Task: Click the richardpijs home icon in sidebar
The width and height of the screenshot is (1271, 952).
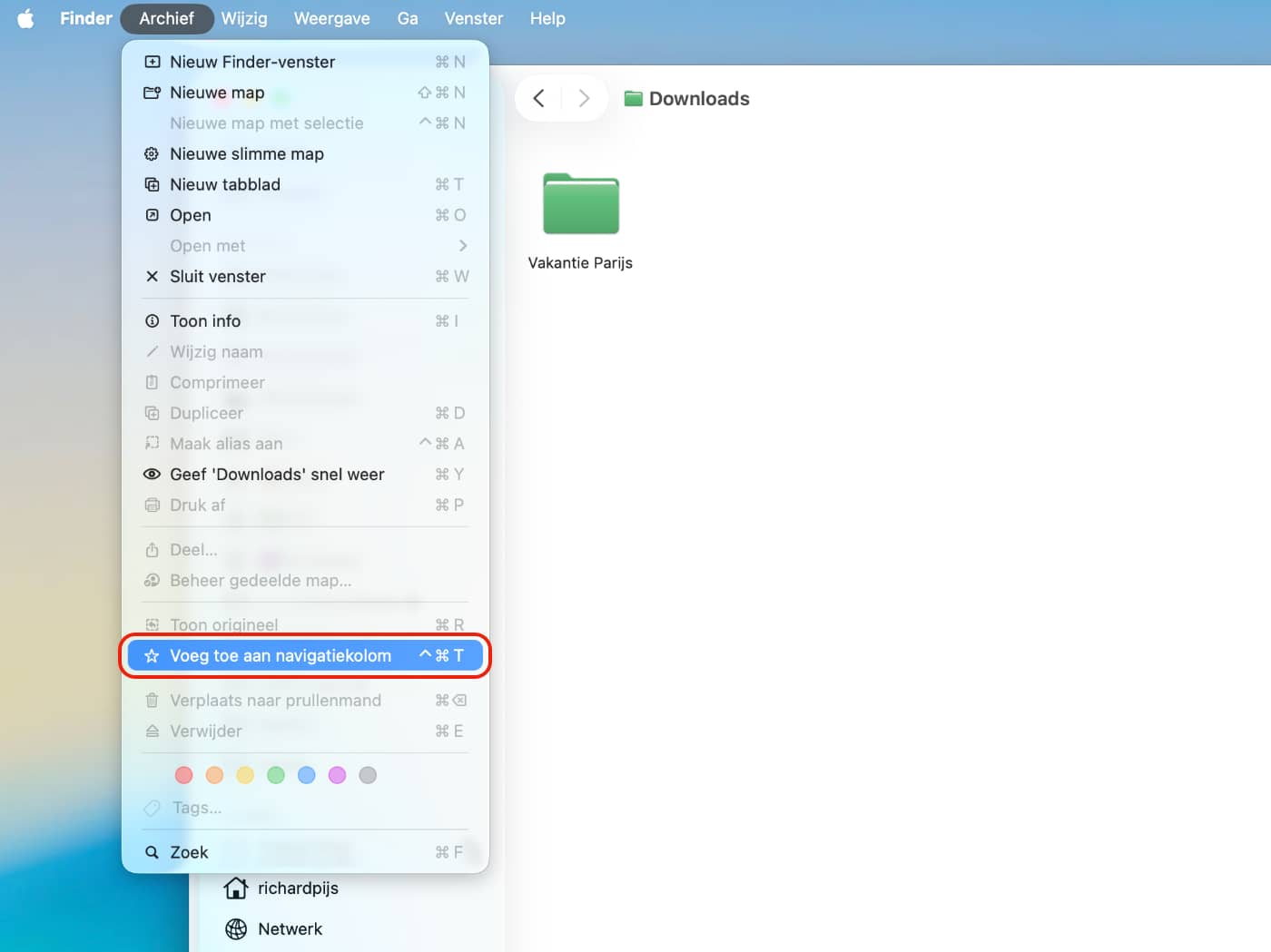Action: pyautogui.click(x=236, y=888)
